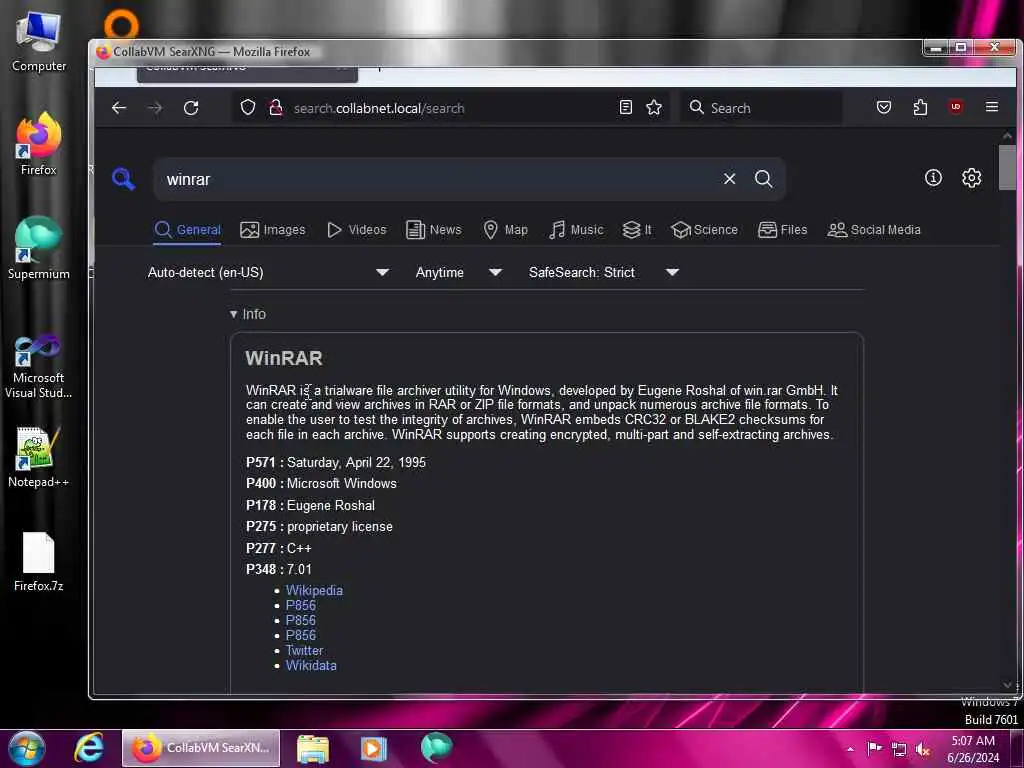
Task: Open the Firefox extensions puzzle icon
Action: coord(920,107)
